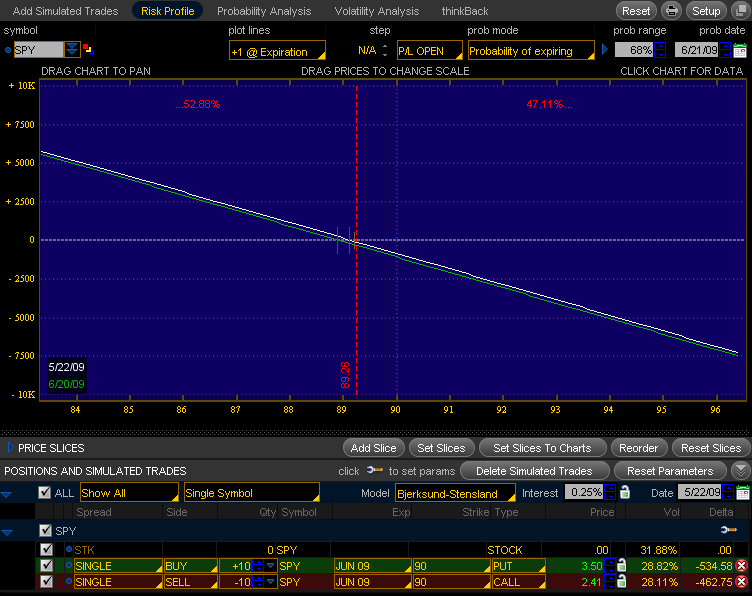Viewport: 752px width, 596px height.
Task: Toggle the lock icon next to Interest
Action: (625, 492)
